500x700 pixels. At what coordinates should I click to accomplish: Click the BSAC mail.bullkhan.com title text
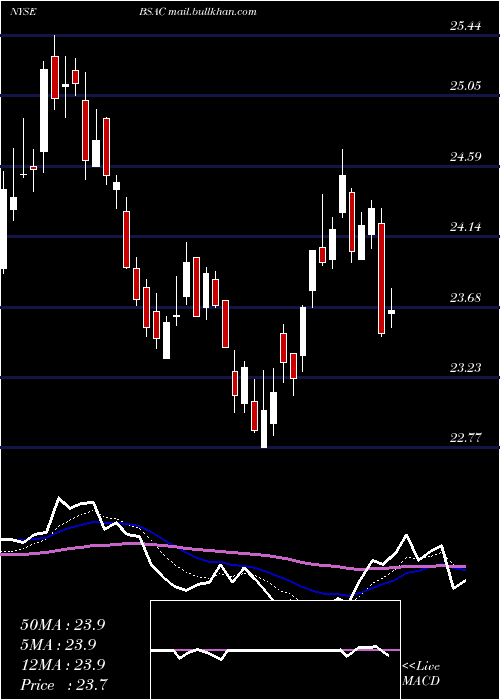point(197,12)
